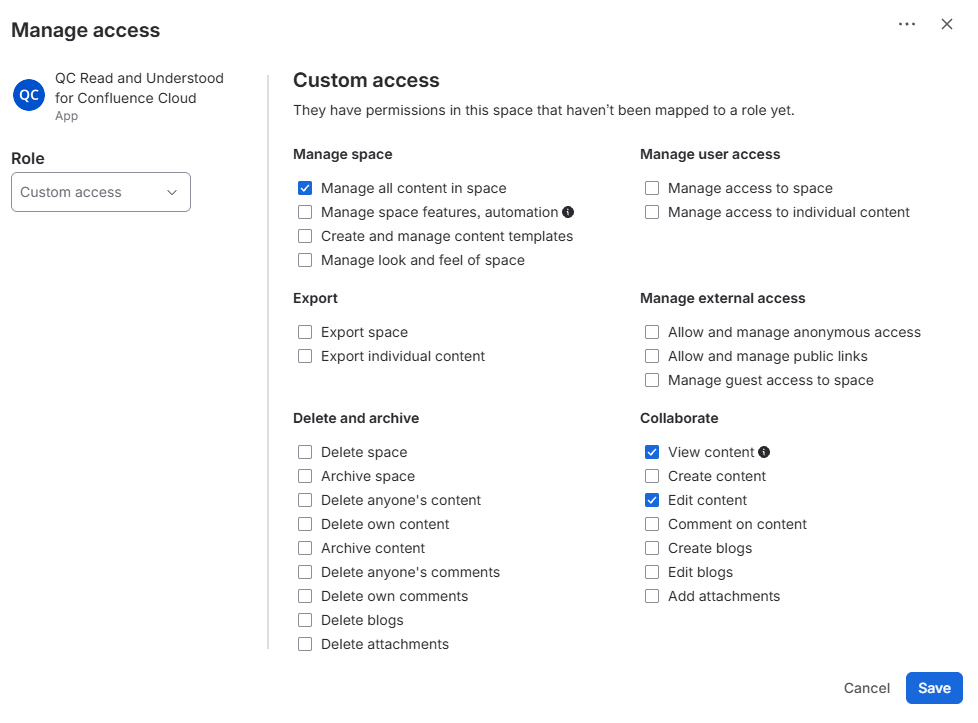Click the Save button
Viewport: 978px width, 723px height.
point(934,688)
